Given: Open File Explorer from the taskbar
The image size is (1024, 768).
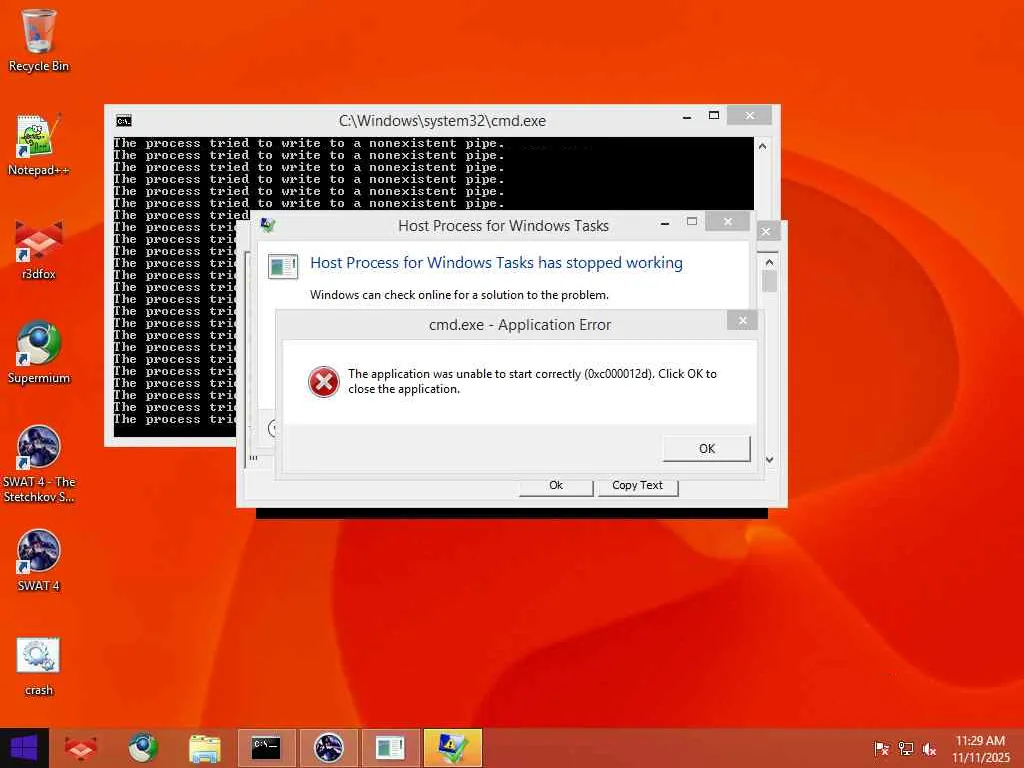Looking at the screenshot, I should pyautogui.click(x=204, y=748).
